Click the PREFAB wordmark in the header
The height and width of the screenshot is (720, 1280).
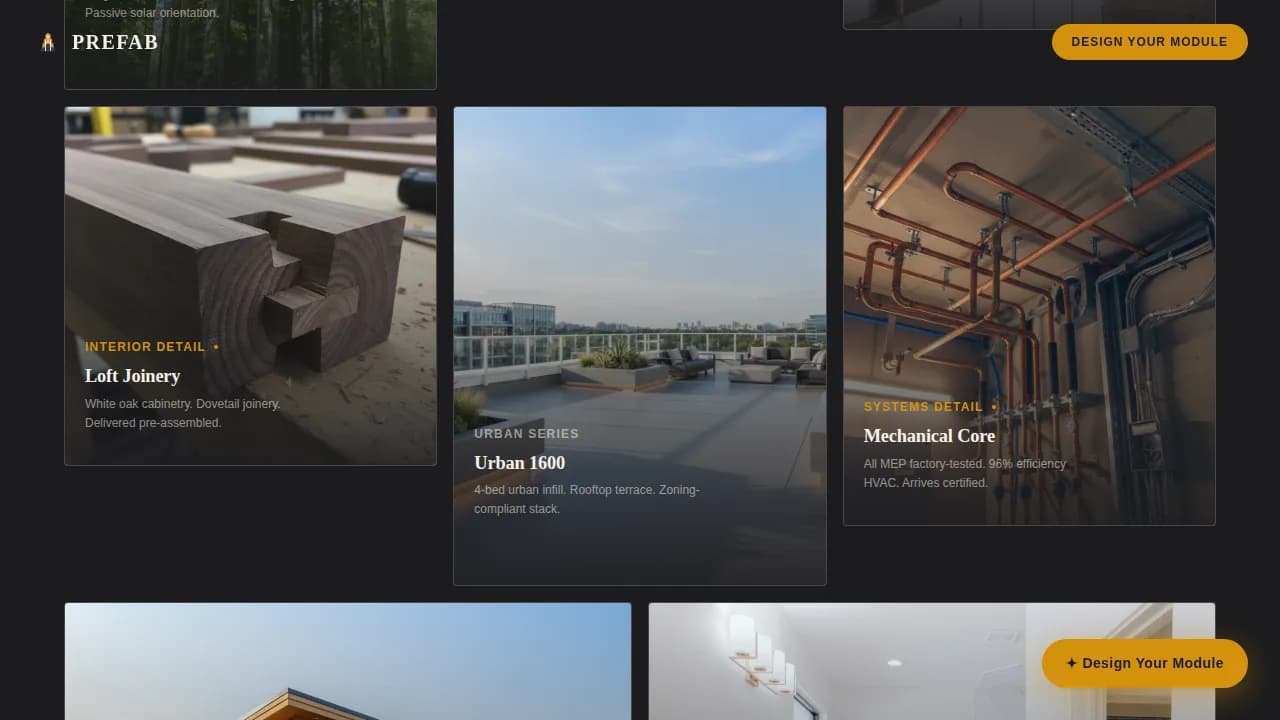(114, 42)
